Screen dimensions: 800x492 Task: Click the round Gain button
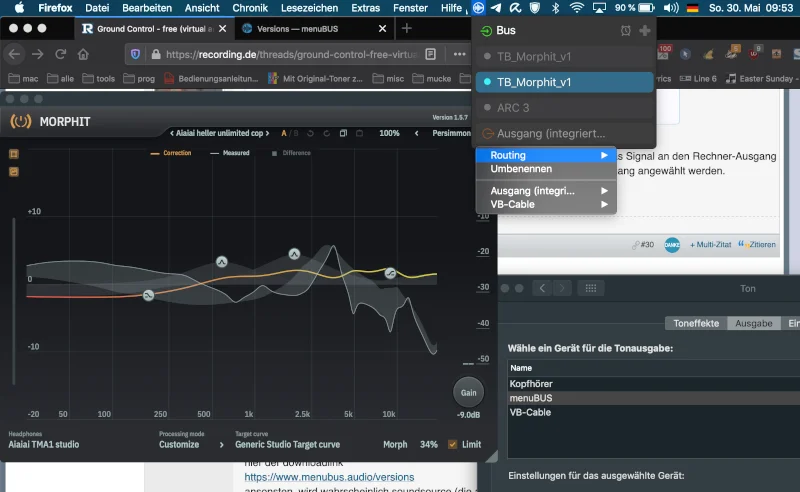click(x=468, y=392)
